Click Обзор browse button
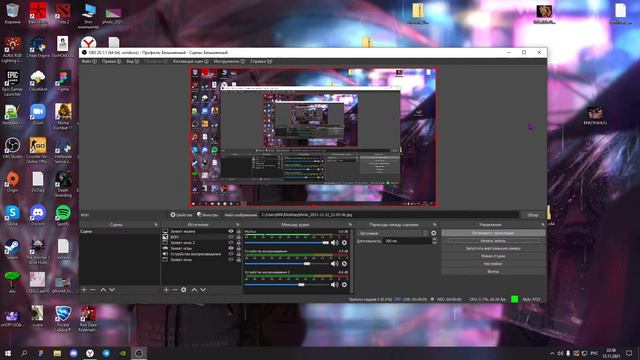 533,215
